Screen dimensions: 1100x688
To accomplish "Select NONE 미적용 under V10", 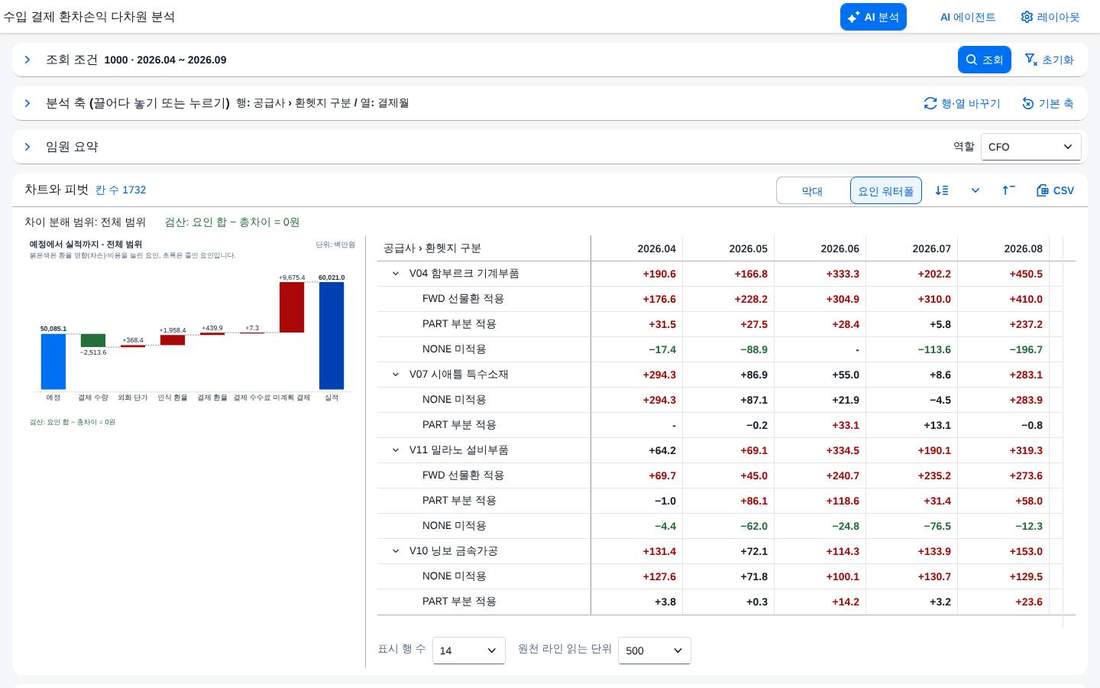I will [454, 576].
